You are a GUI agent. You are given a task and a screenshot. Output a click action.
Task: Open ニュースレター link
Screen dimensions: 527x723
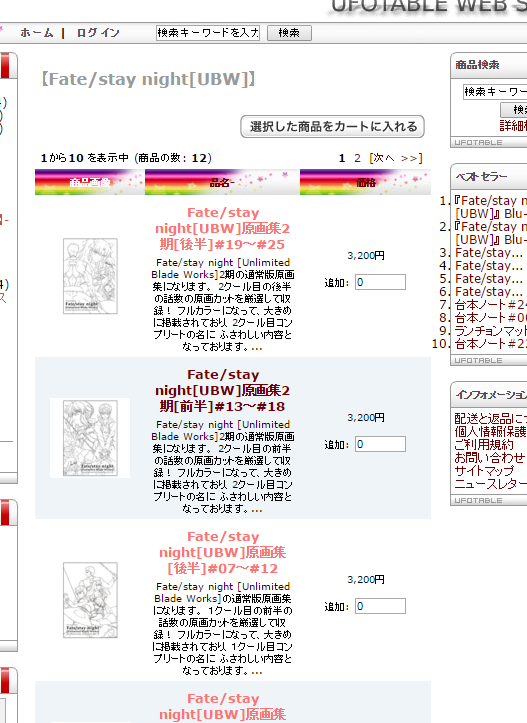tap(491, 483)
